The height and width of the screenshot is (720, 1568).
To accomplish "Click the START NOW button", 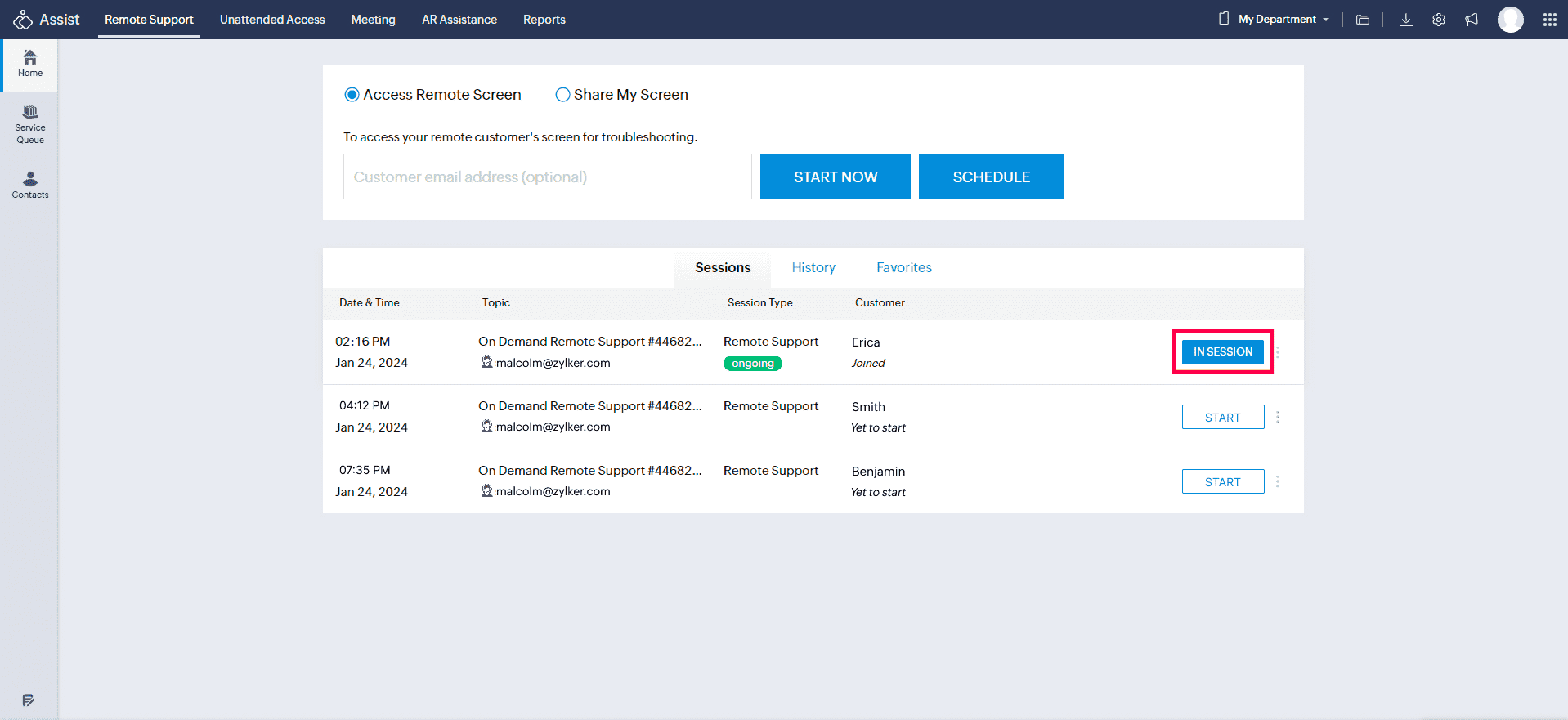I will click(836, 177).
